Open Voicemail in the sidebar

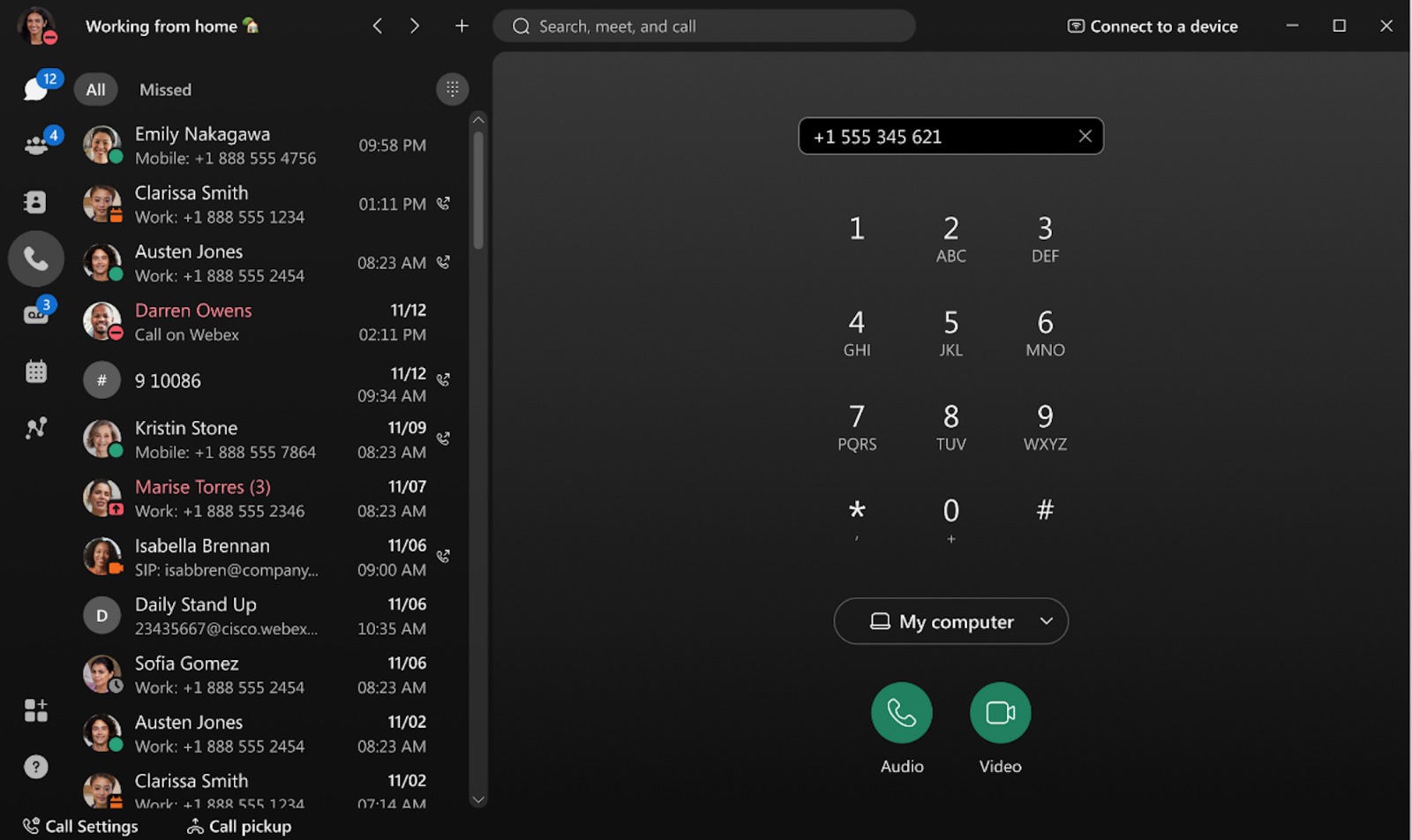(x=35, y=315)
